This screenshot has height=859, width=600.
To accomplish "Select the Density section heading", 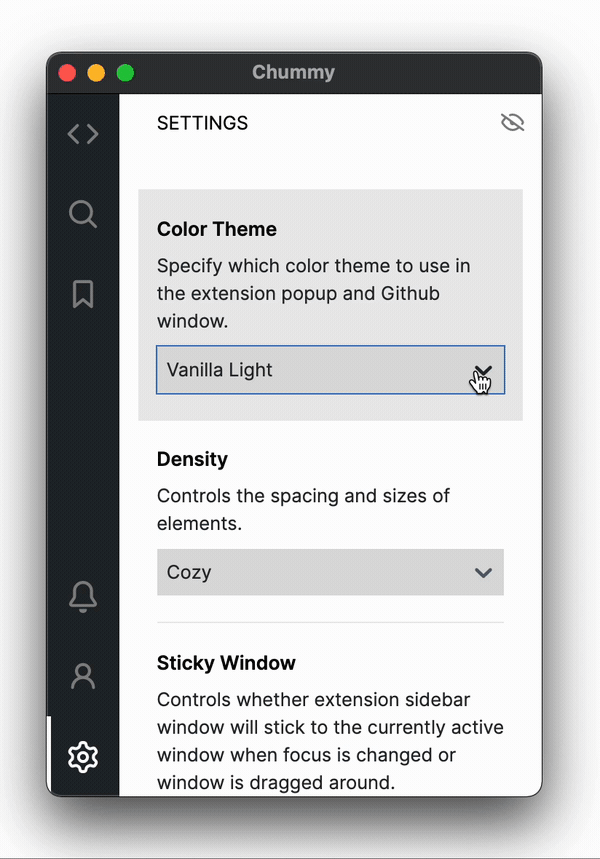I will coord(192,459).
